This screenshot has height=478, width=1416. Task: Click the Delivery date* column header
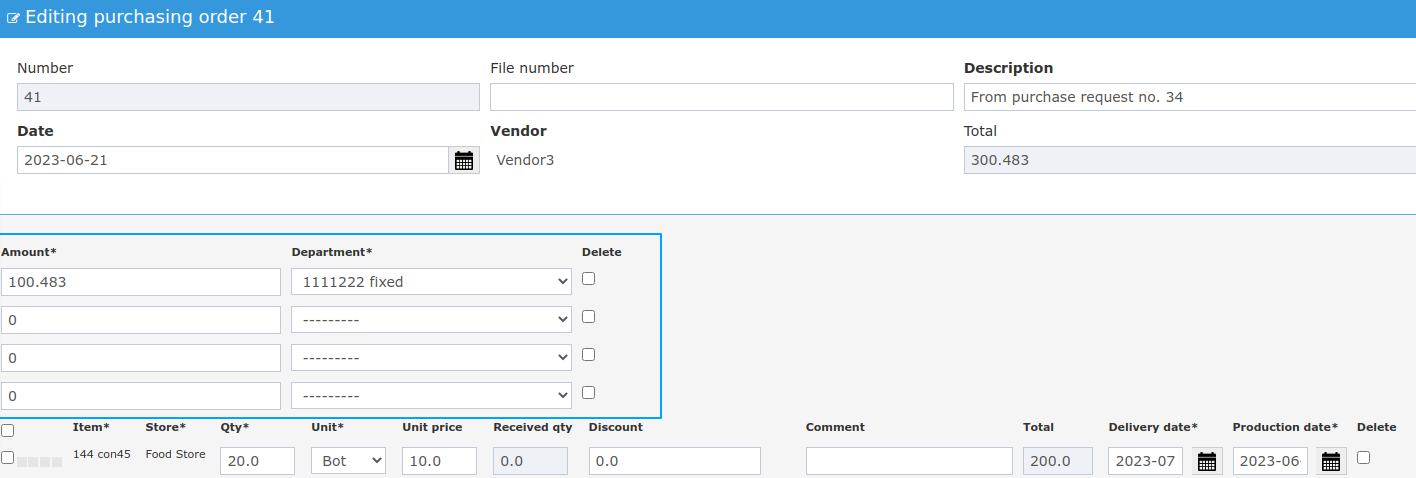tap(1153, 427)
